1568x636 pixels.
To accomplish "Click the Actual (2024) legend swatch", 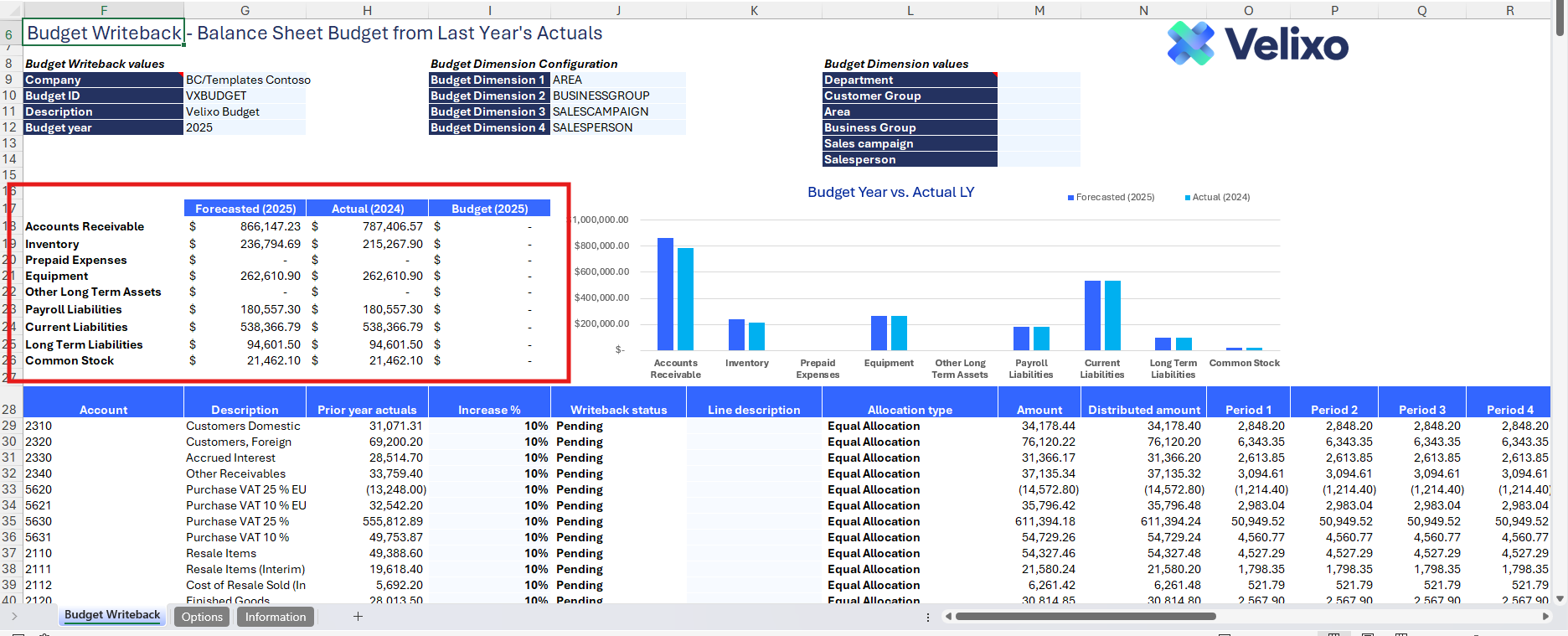I will tap(1187, 198).
